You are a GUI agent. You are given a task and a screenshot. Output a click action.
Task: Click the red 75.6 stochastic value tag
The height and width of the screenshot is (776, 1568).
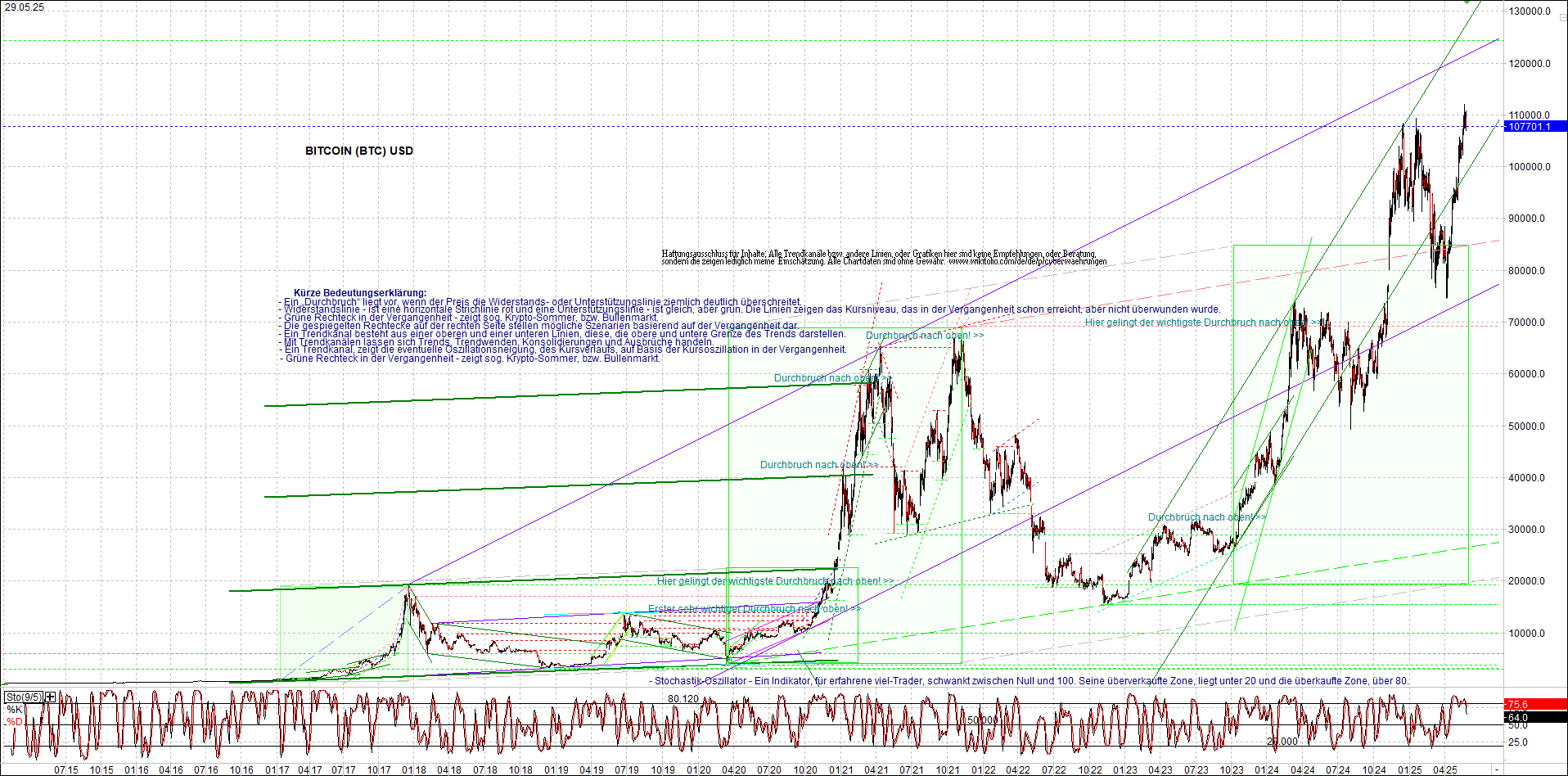1536,705
